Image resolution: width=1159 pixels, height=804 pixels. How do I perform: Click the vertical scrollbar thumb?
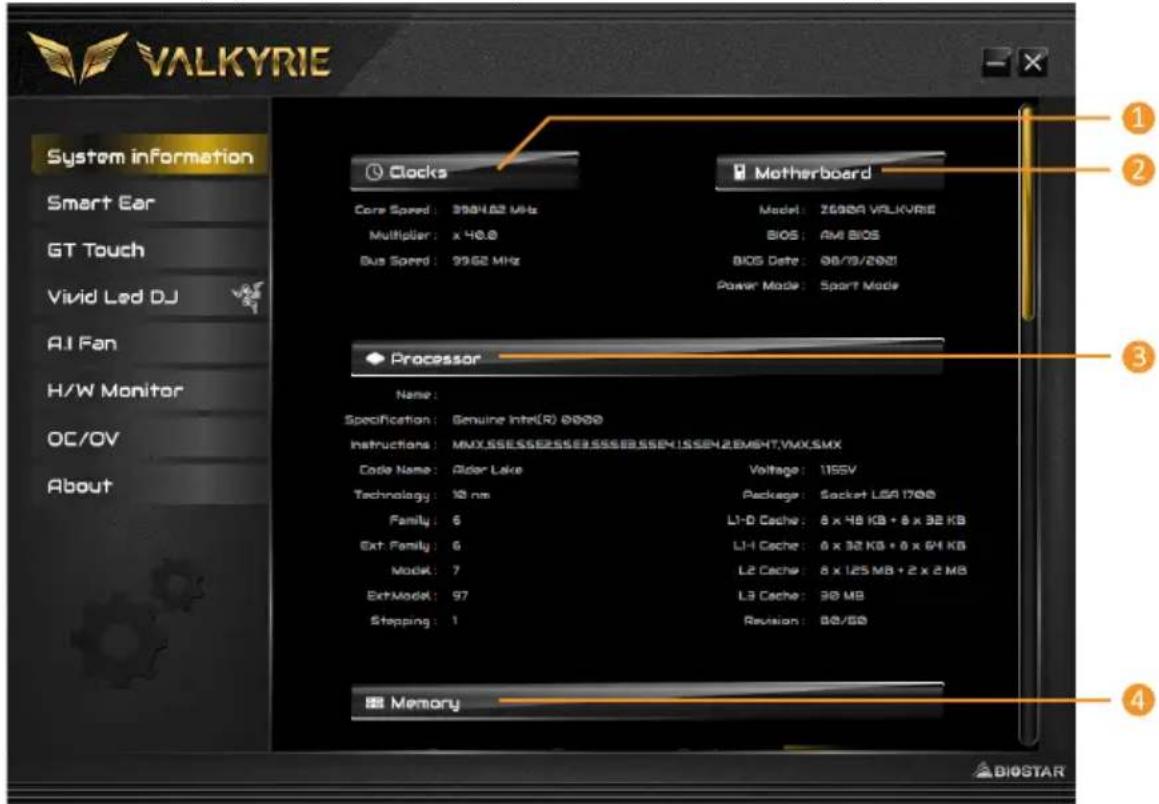1027,213
